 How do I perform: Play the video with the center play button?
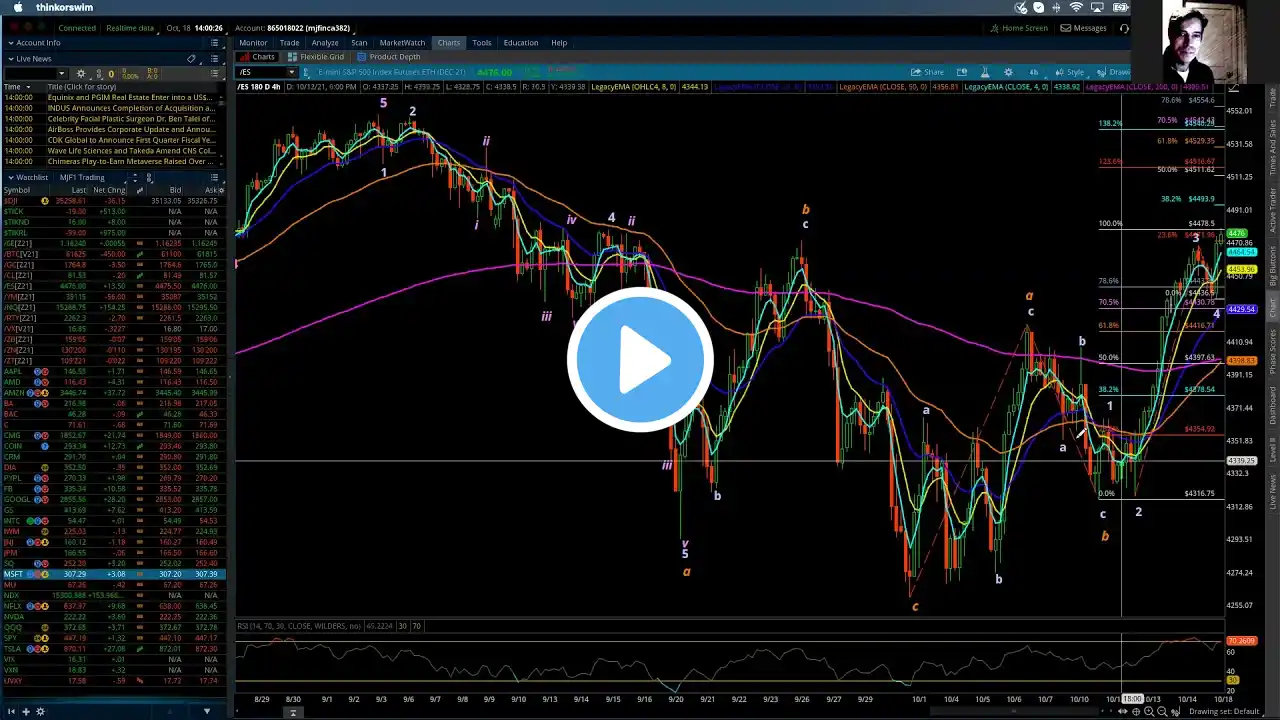[640, 360]
